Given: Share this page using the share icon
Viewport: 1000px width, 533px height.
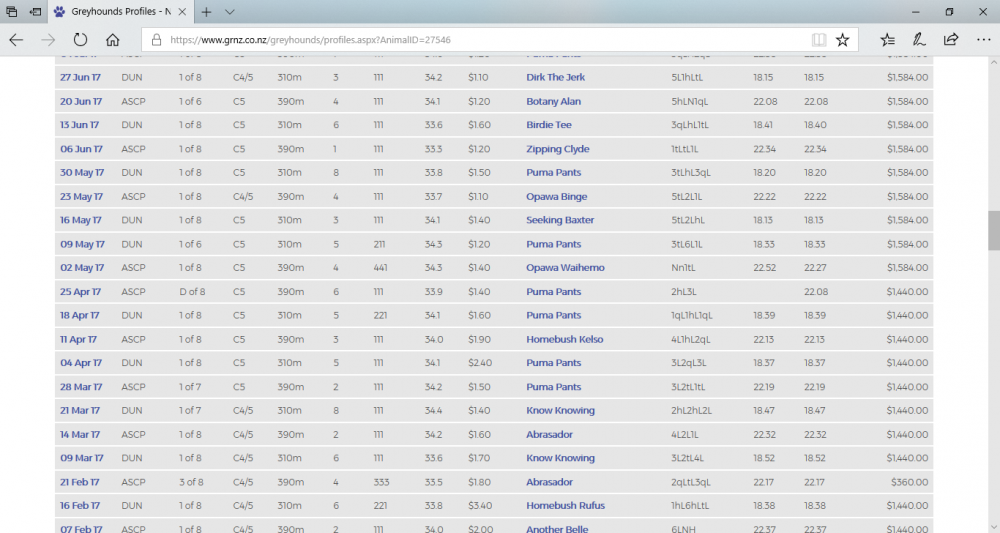Looking at the screenshot, I should click(x=950, y=40).
